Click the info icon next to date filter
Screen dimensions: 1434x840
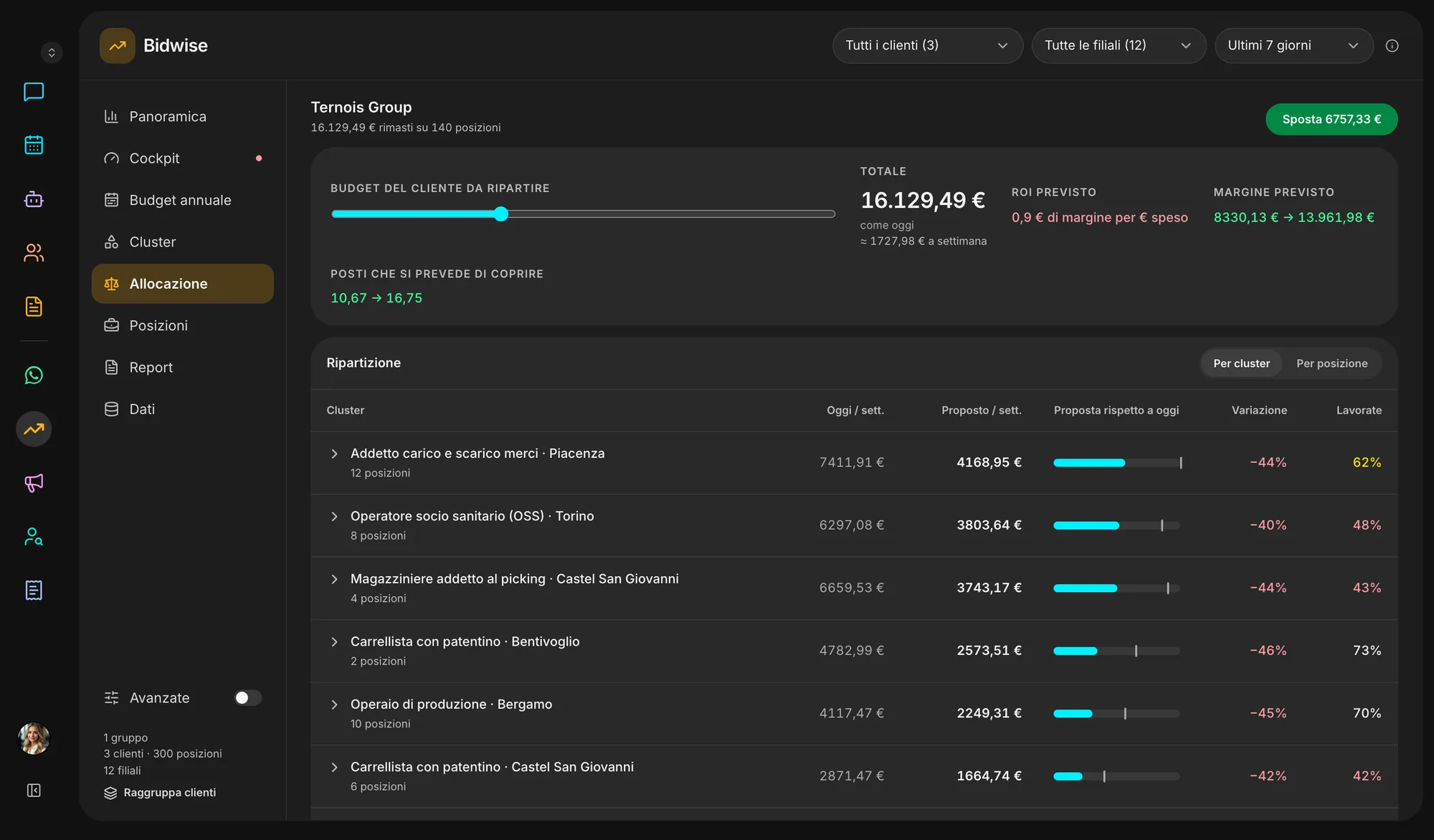coord(1392,46)
